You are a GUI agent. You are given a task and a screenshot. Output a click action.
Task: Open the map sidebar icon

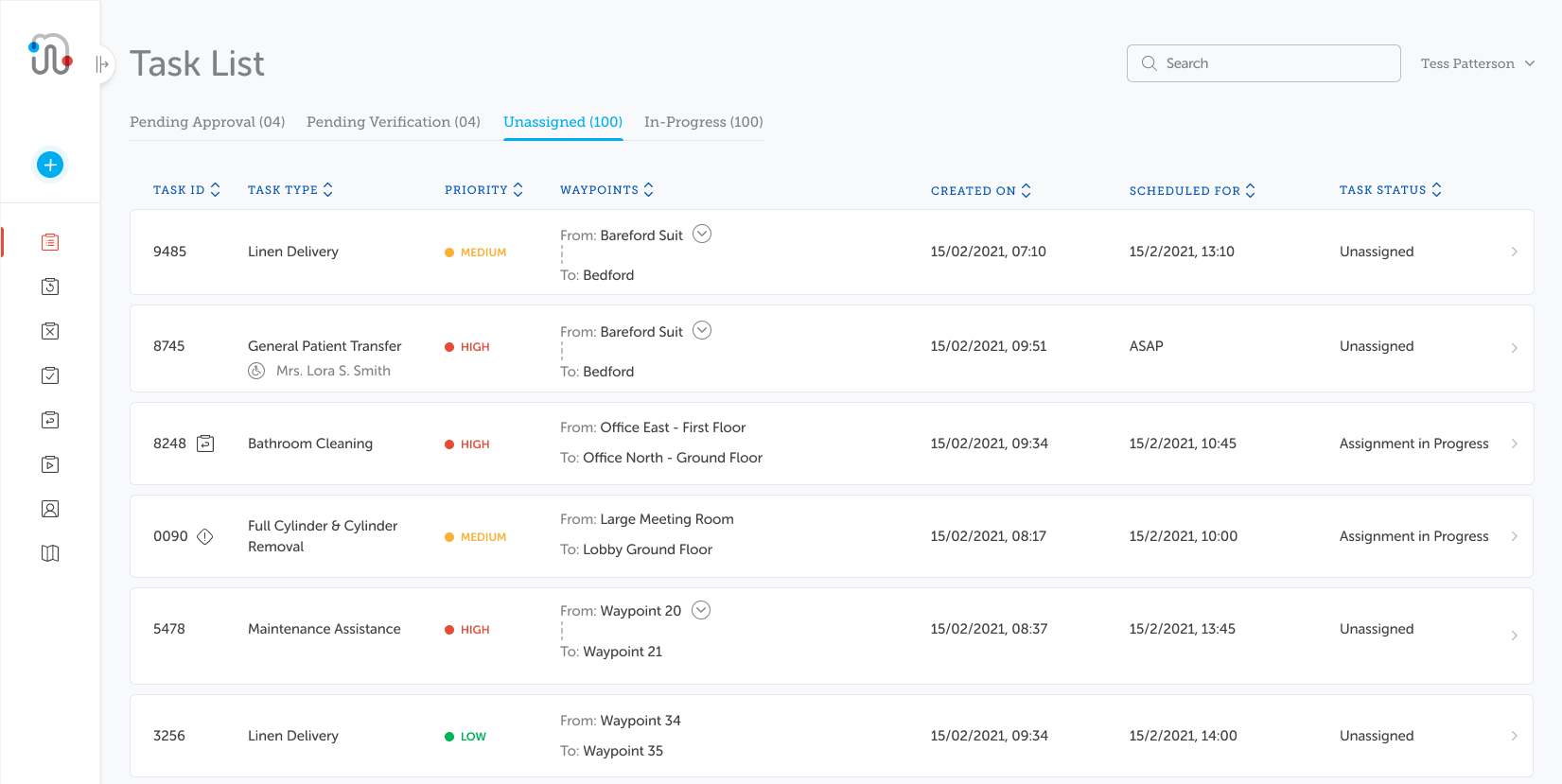coord(50,553)
